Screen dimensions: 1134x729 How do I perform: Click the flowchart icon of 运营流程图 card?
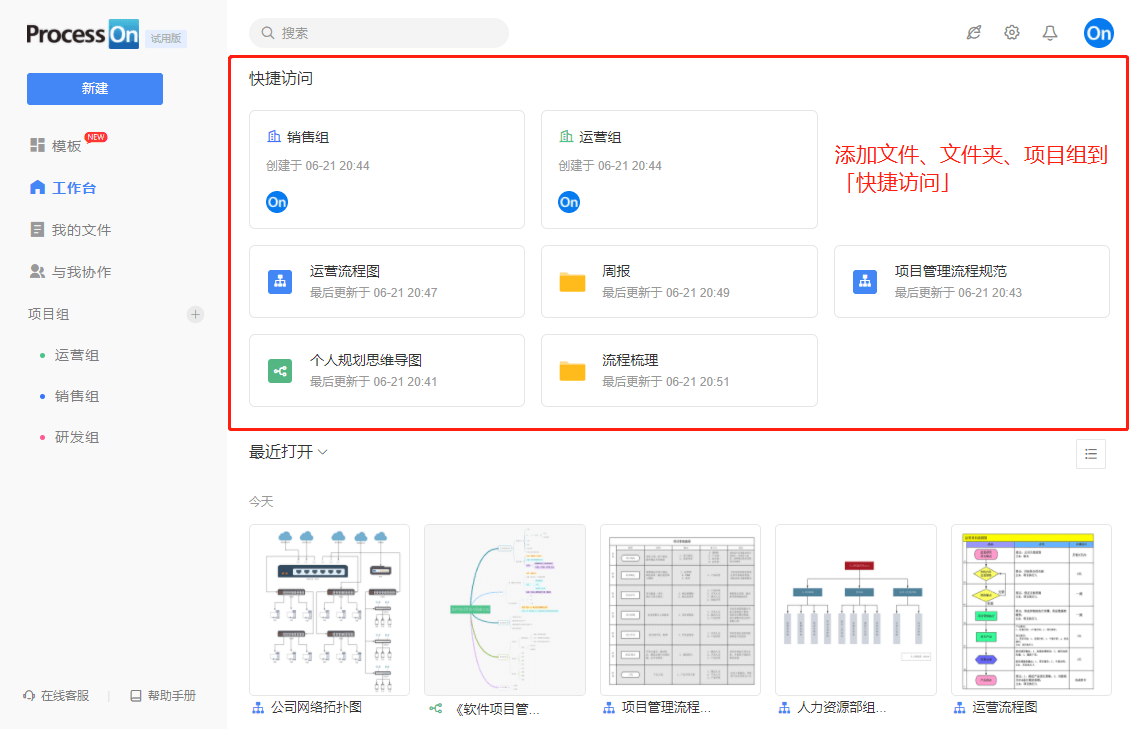click(x=280, y=282)
